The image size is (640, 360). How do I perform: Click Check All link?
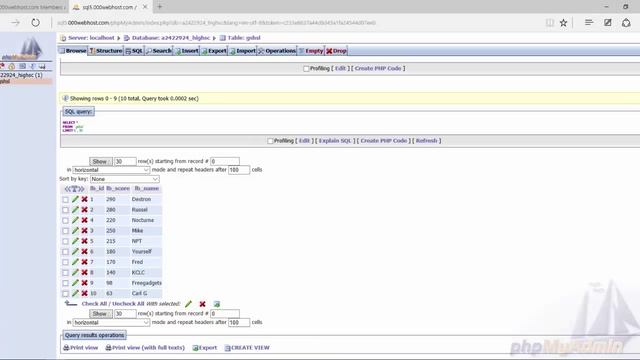94,304
